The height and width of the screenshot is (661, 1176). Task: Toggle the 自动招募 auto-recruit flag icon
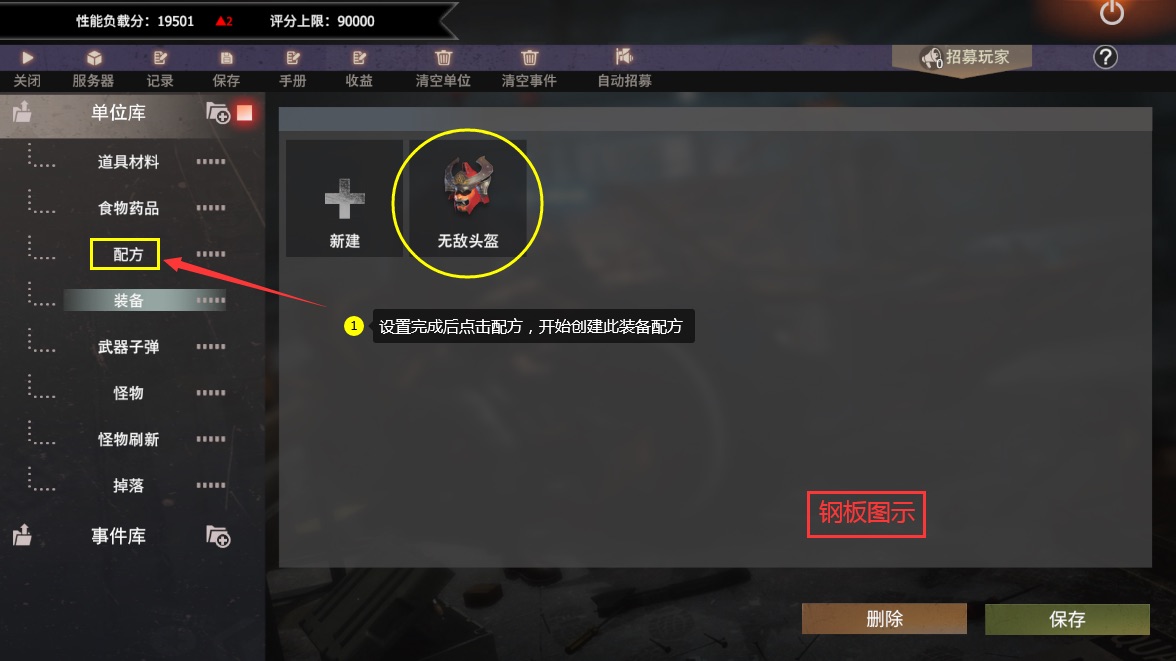(x=624, y=56)
